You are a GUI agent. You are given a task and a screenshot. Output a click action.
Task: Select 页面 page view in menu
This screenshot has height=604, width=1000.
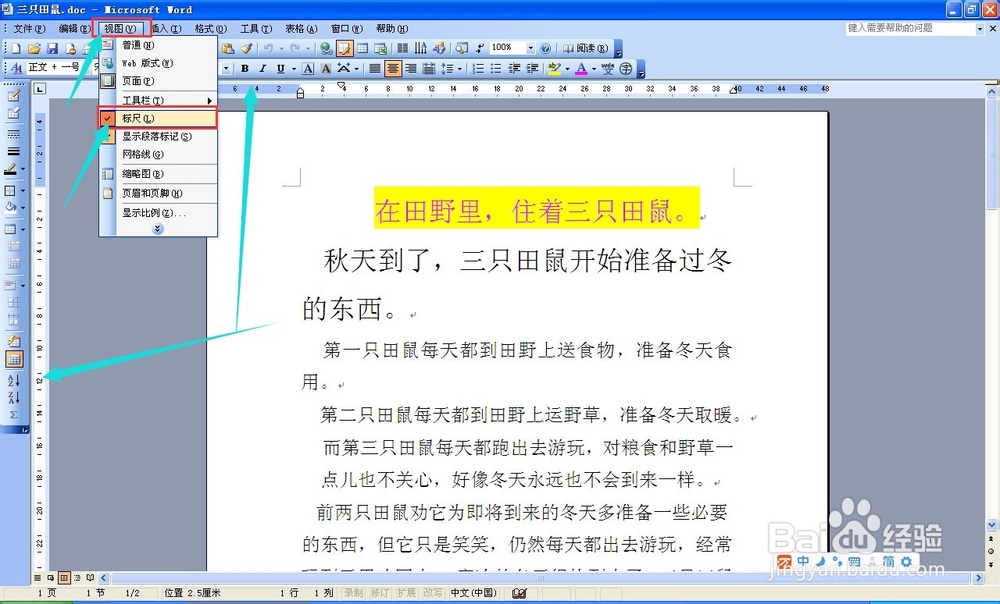click(x=158, y=80)
